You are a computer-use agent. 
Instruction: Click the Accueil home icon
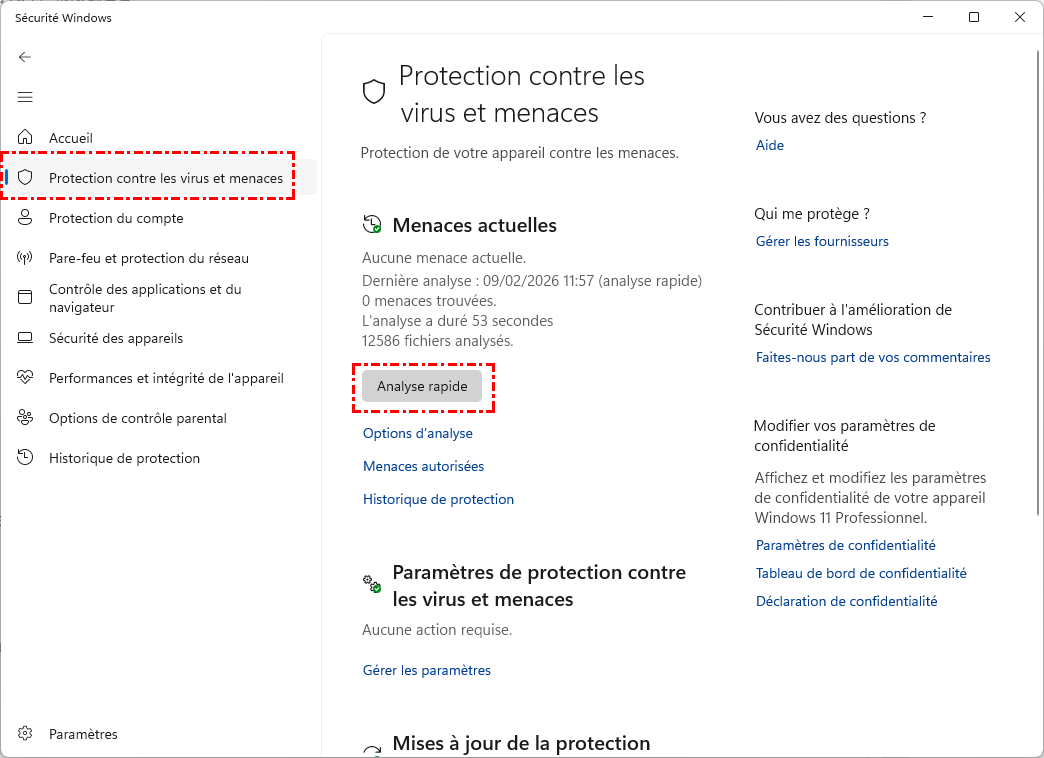[x=26, y=138]
